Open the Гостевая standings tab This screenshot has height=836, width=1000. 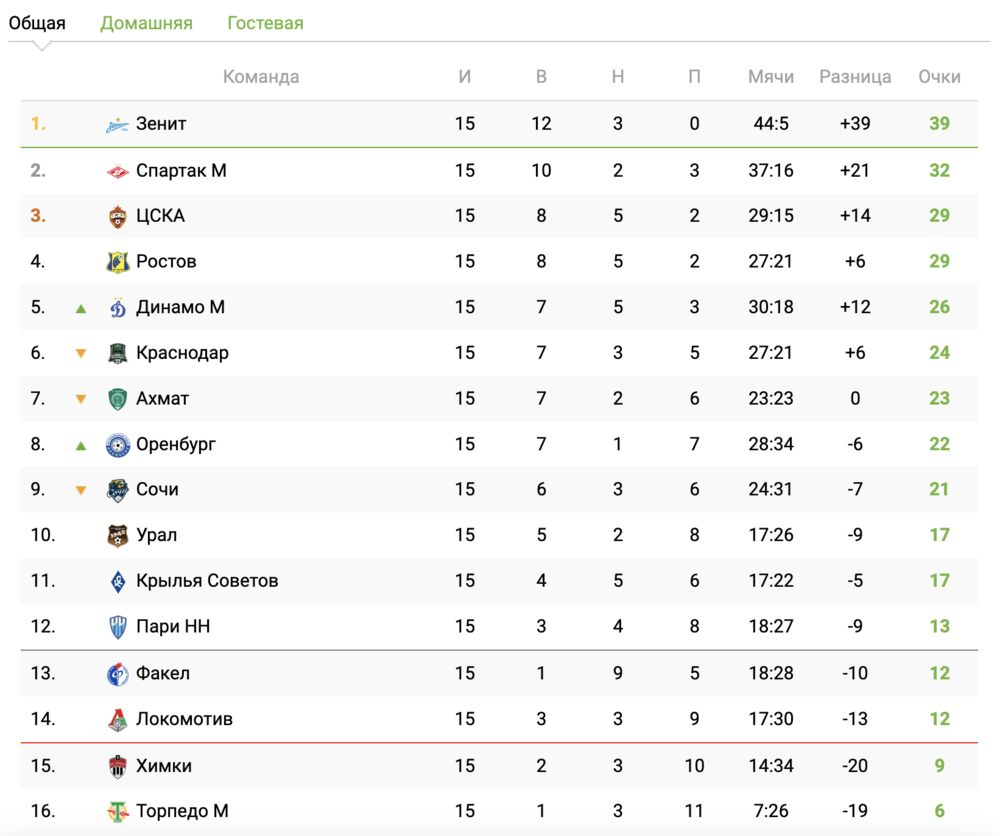(x=265, y=23)
